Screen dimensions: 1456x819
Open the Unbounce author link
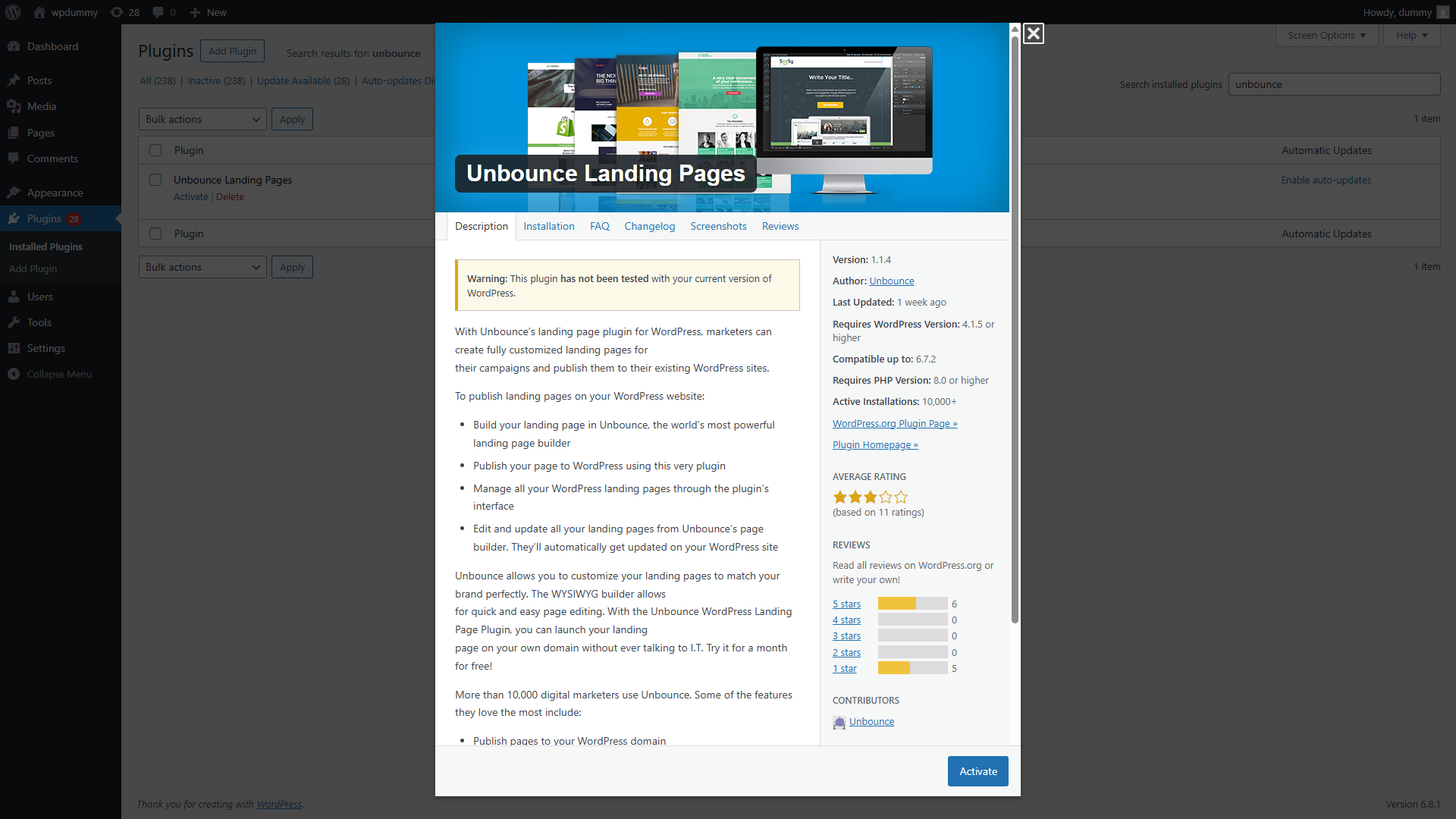click(892, 281)
